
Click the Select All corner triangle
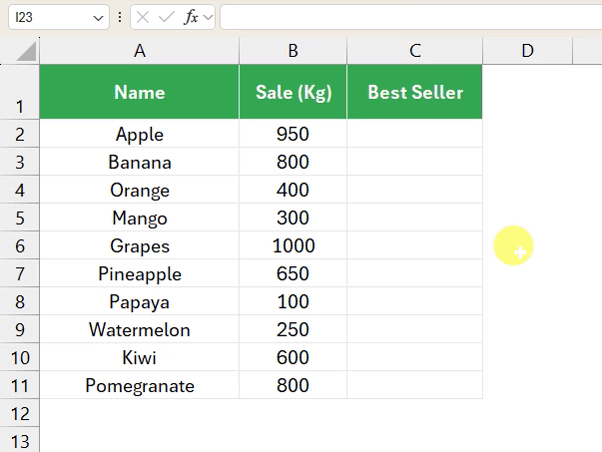click(x=26, y=51)
